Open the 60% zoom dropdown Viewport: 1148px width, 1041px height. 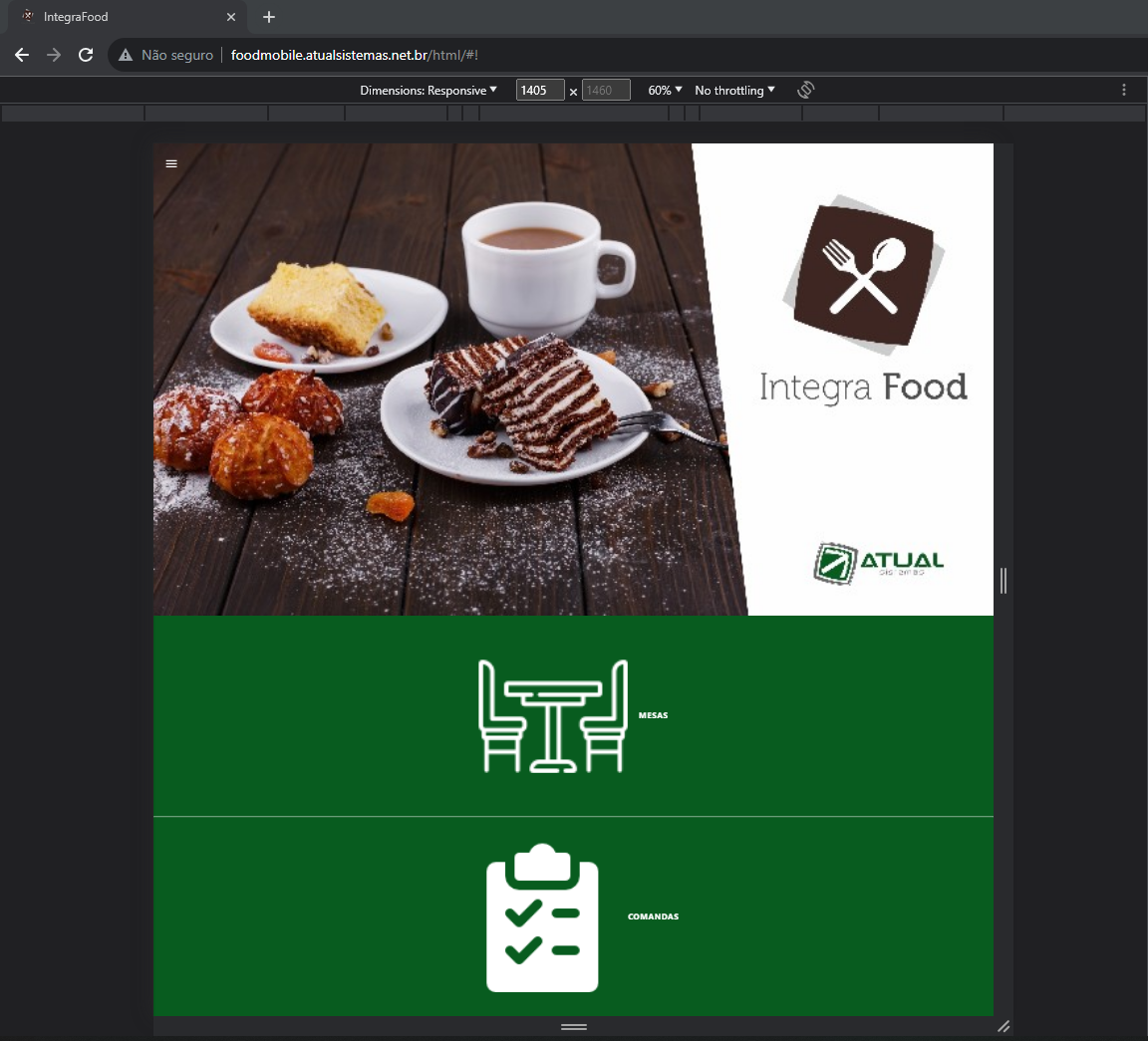pos(665,90)
